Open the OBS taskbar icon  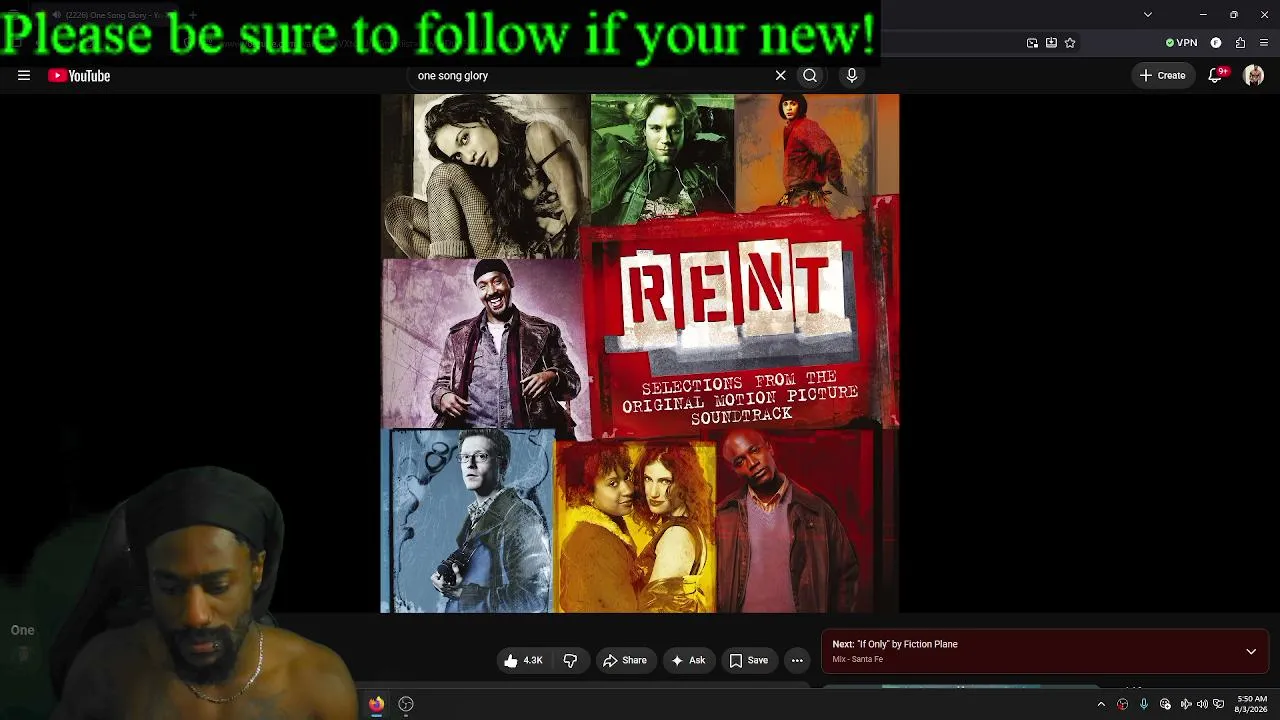(x=406, y=704)
